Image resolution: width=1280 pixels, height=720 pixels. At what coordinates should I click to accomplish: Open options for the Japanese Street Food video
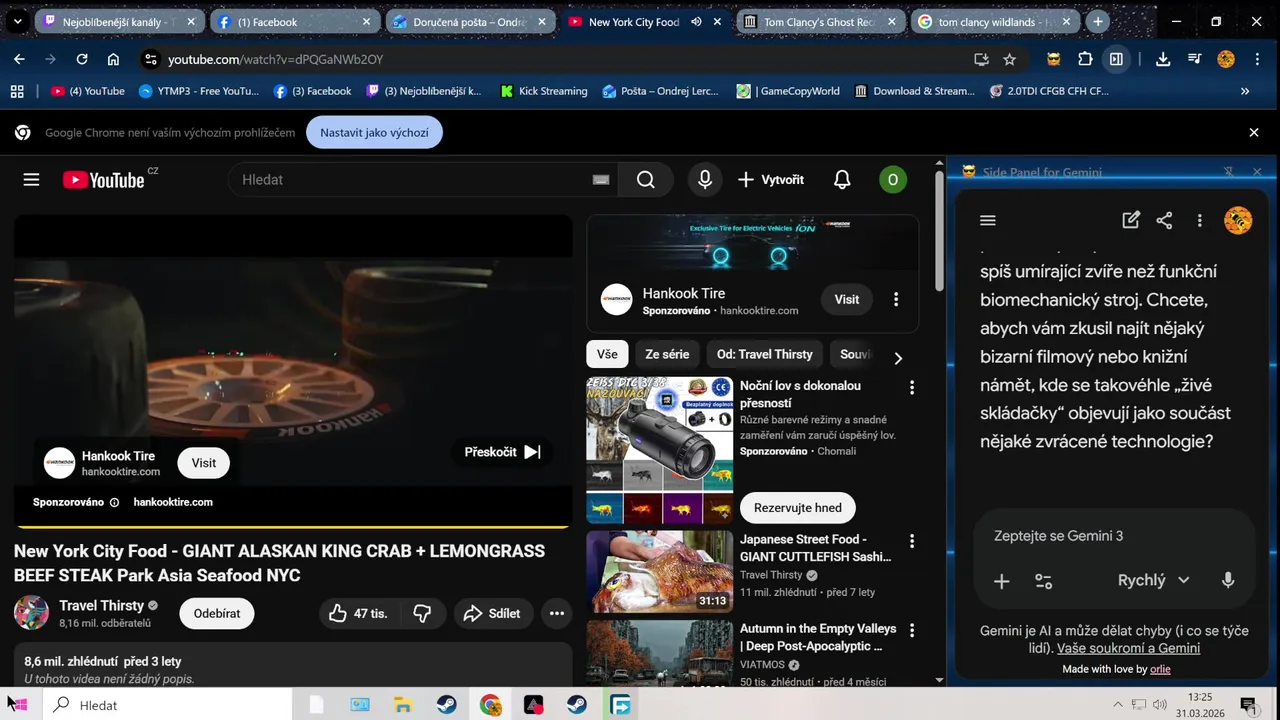(x=911, y=541)
